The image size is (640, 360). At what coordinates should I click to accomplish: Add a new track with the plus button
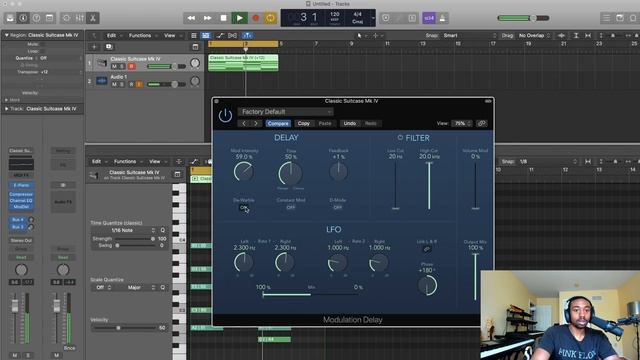coord(94,47)
